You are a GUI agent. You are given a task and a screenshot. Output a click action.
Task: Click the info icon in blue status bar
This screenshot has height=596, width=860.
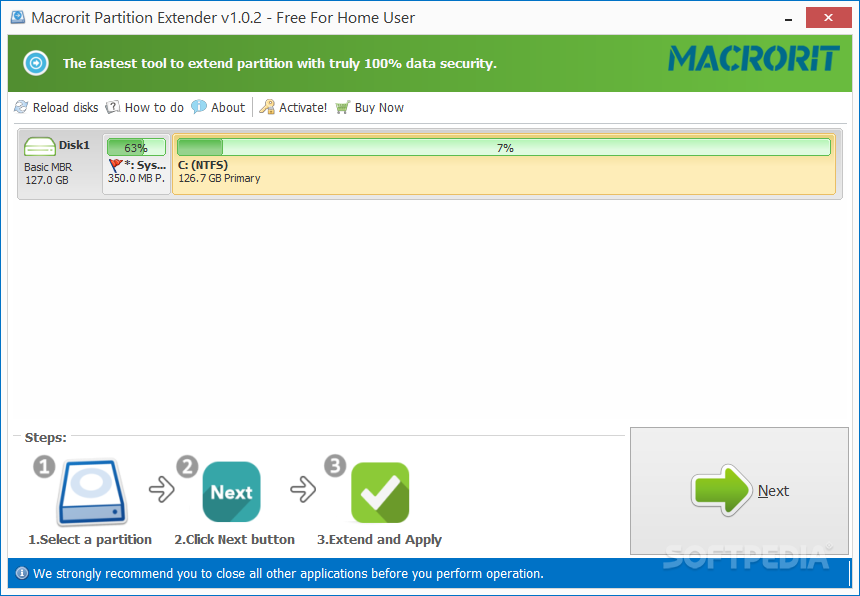click(22, 574)
